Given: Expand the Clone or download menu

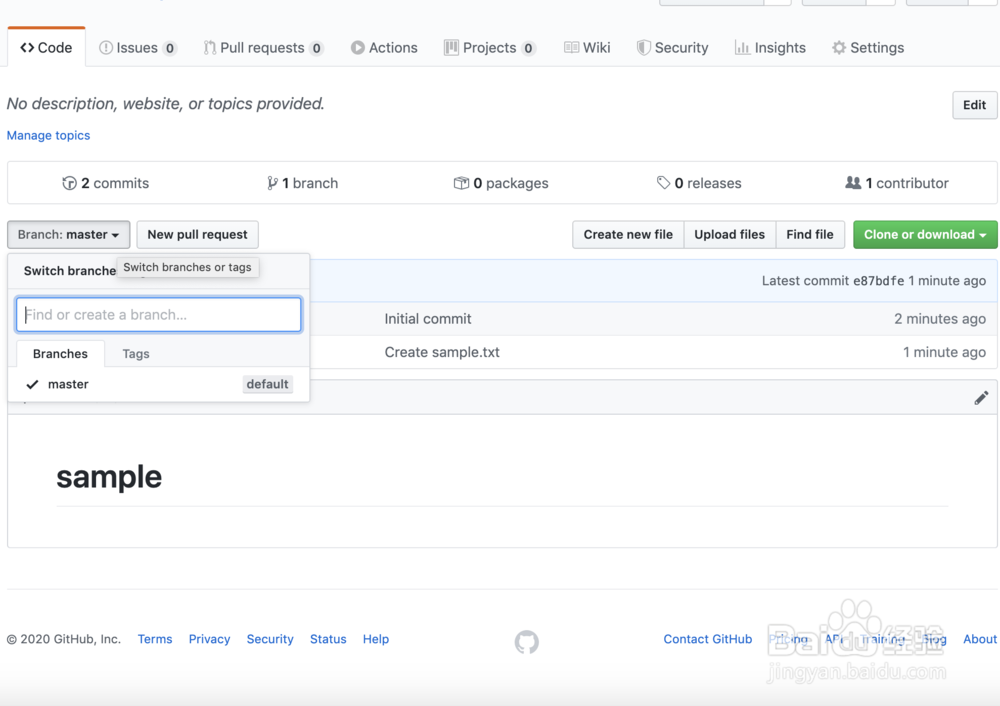Looking at the screenshot, I should pos(924,234).
